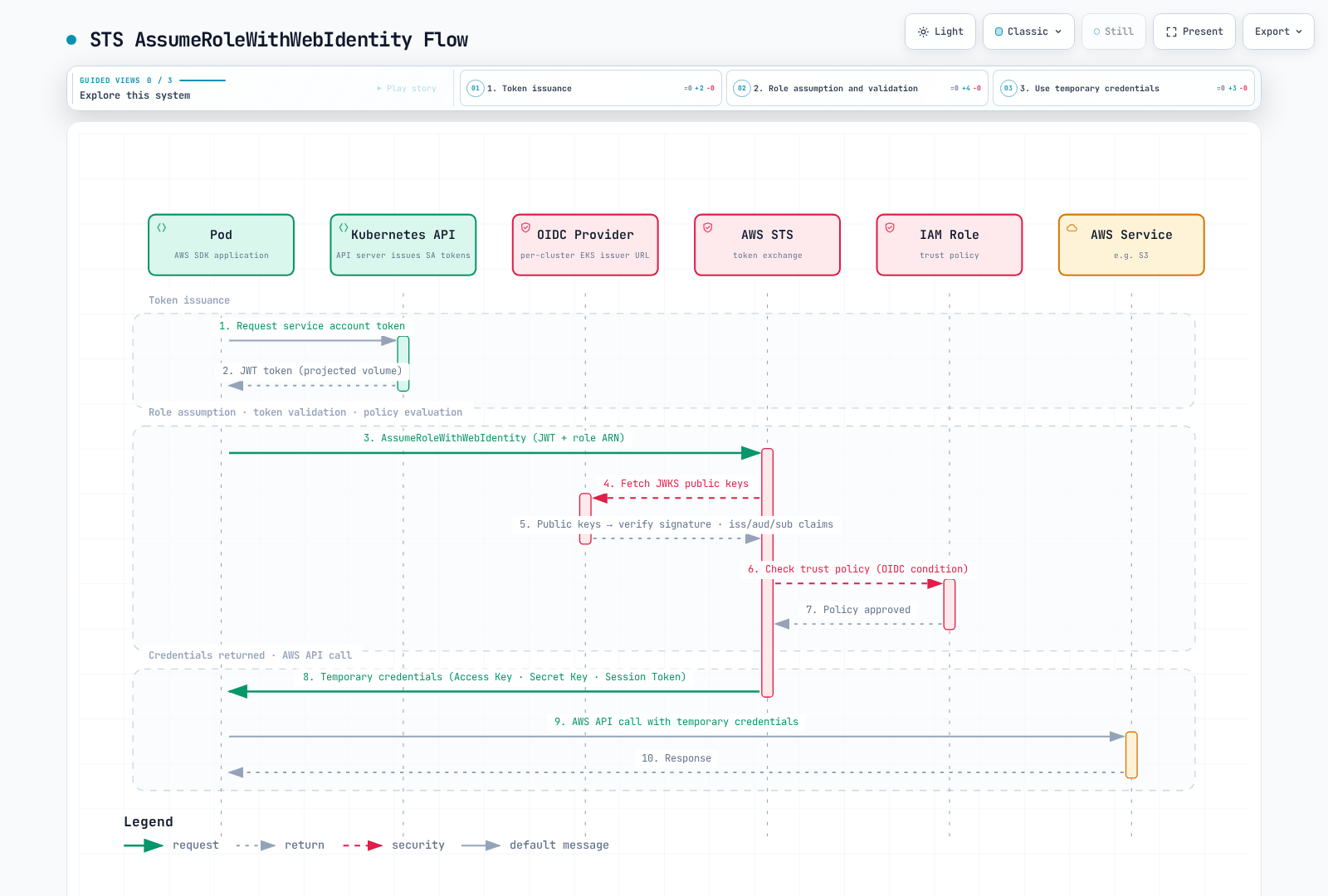Image resolution: width=1328 pixels, height=896 pixels.
Task: Click the 01 step badge
Action: click(476, 88)
